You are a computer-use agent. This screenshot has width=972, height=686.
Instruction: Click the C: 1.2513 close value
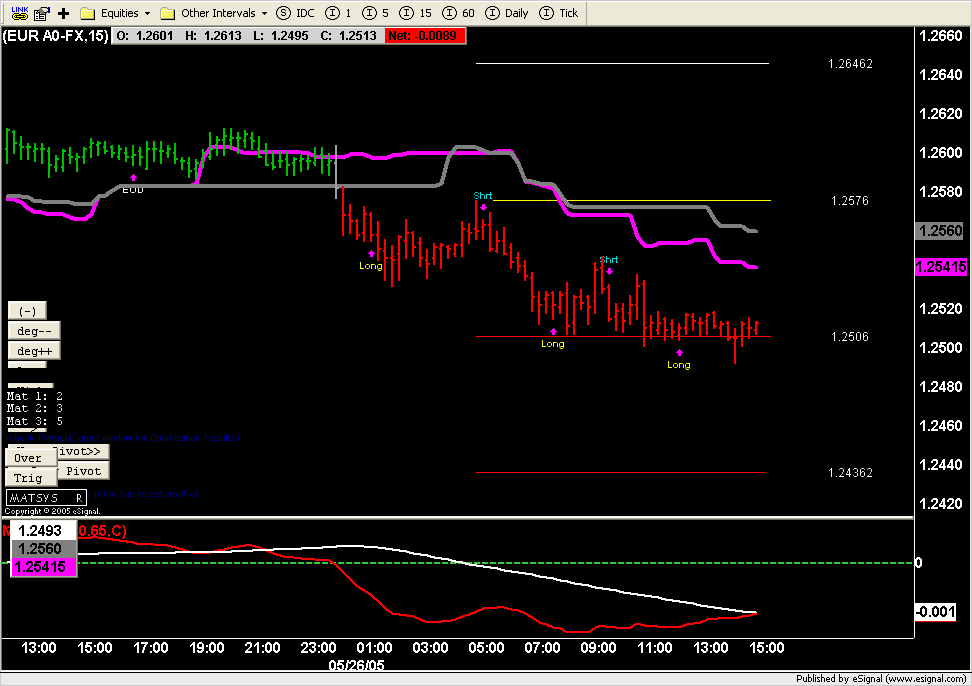348,36
